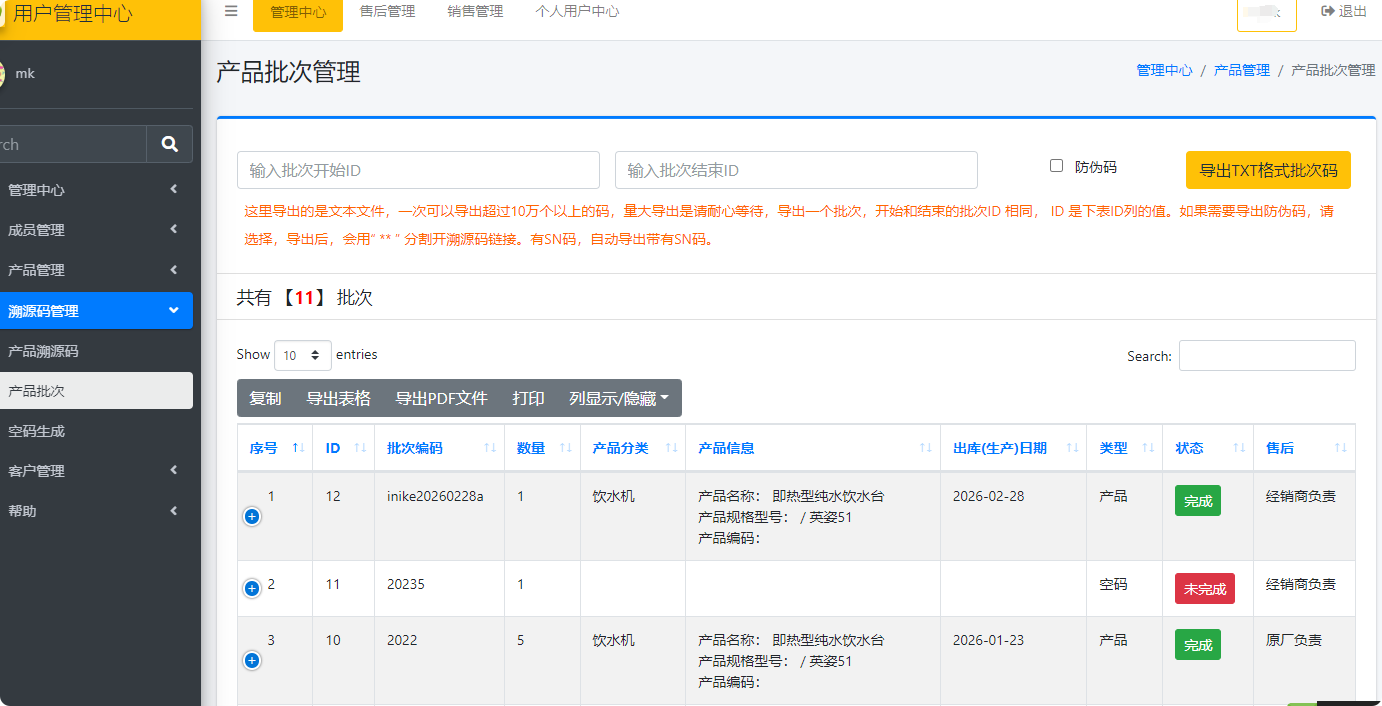Focus the 输入批次开始ID input field
Viewport: 1382px width, 706px height.
coord(418,170)
